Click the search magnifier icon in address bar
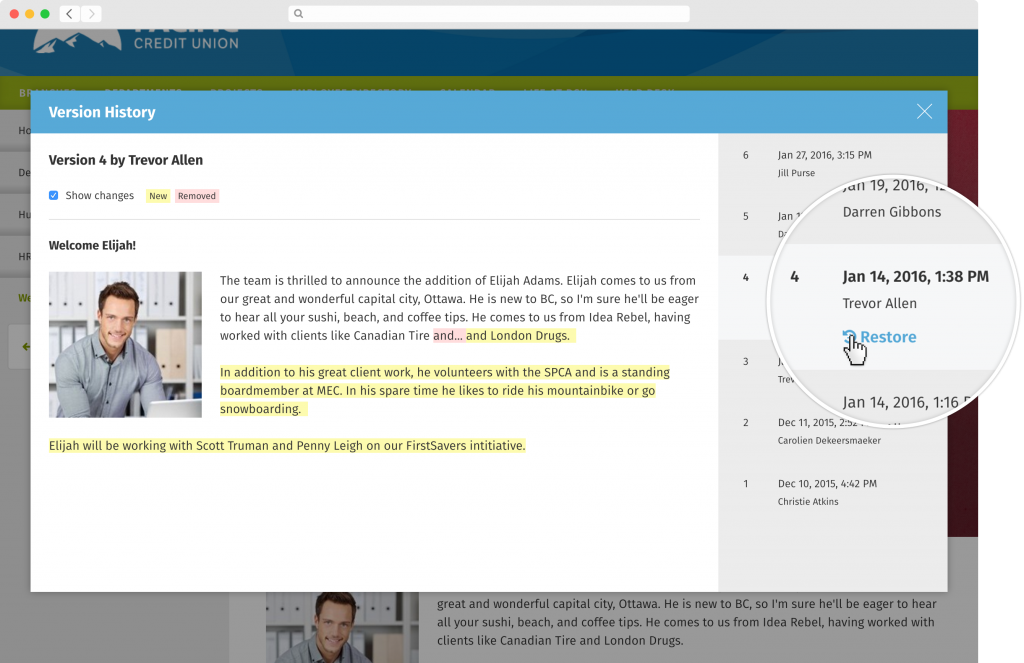Image resolution: width=1024 pixels, height=663 pixels. coord(298,14)
